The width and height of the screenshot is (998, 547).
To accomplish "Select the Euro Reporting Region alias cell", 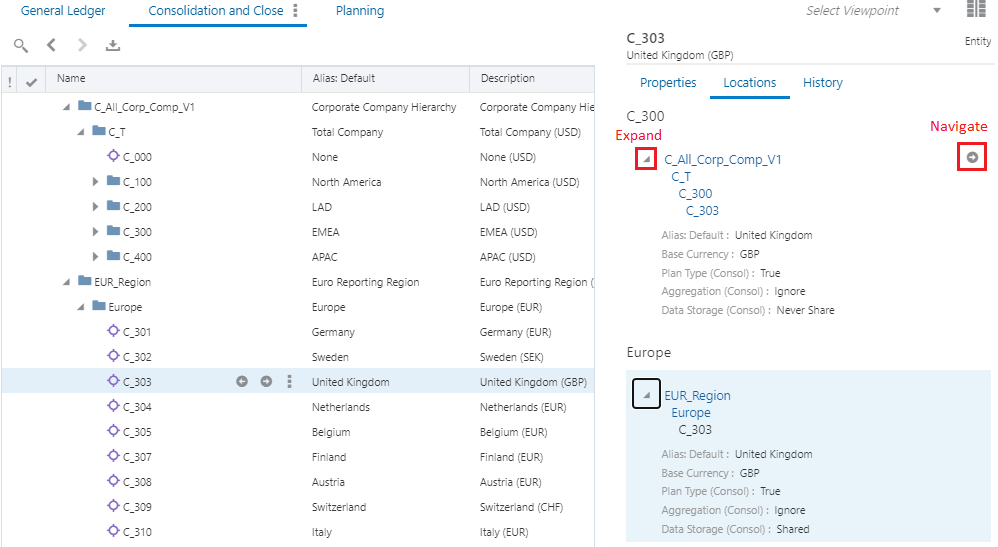I will point(365,282).
